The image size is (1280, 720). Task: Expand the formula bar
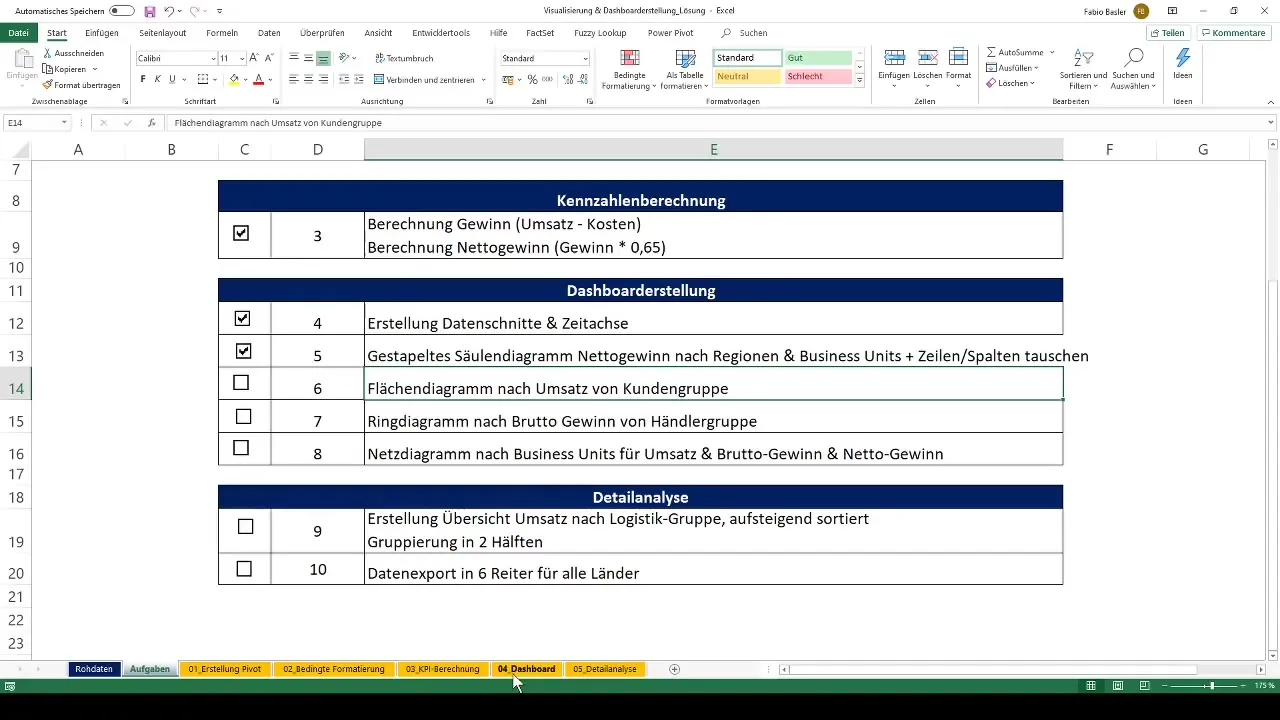click(x=1271, y=123)
